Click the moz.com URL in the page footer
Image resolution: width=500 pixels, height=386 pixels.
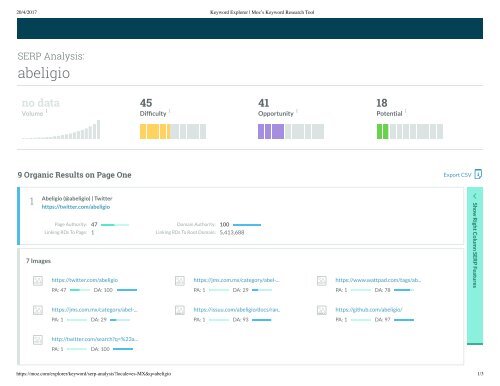94,374
